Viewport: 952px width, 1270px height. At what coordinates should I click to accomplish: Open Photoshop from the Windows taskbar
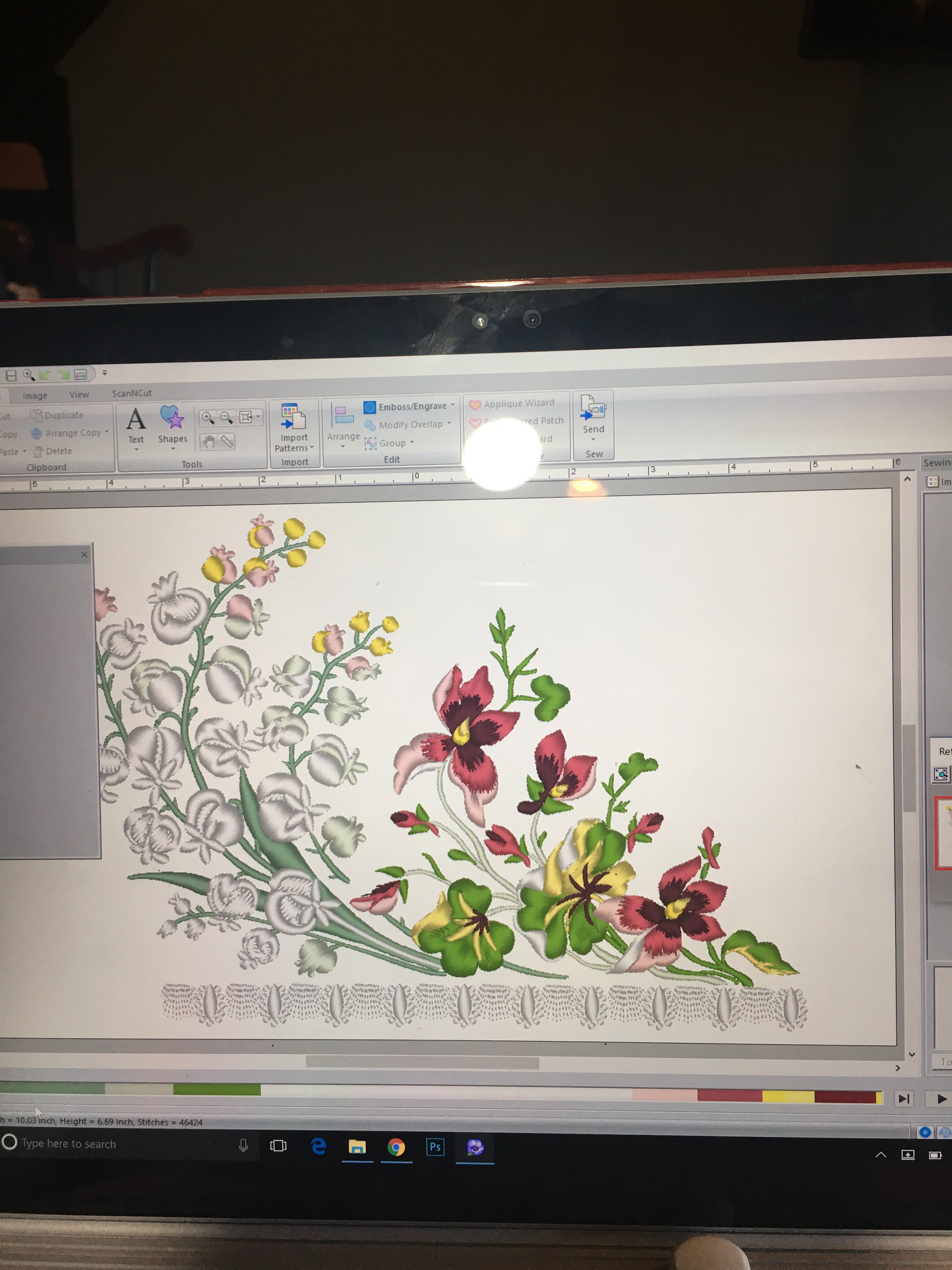tap(435, 1147)
